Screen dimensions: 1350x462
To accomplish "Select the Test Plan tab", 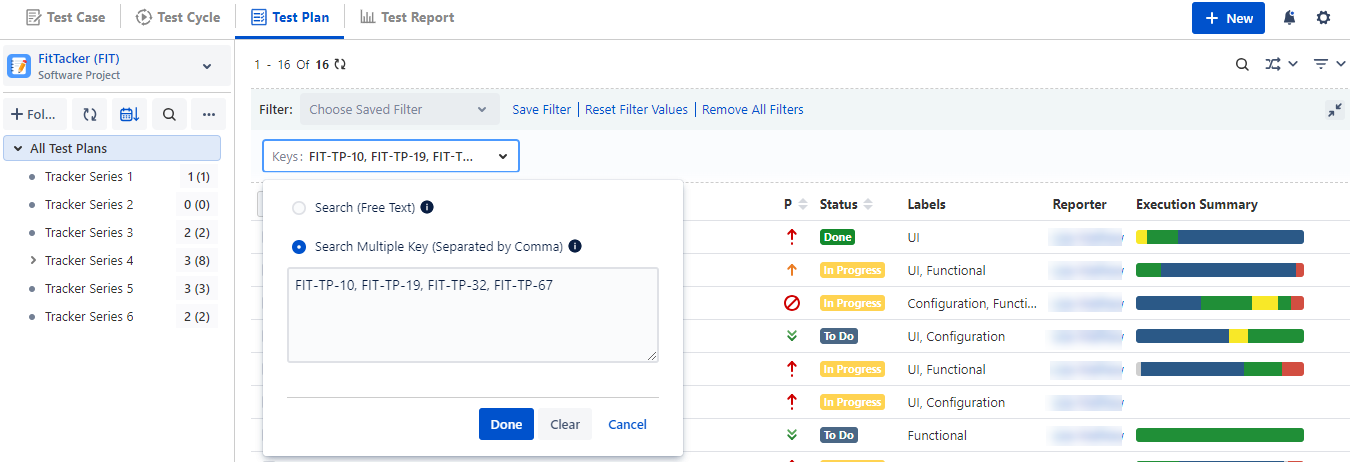I will [290, 17].
